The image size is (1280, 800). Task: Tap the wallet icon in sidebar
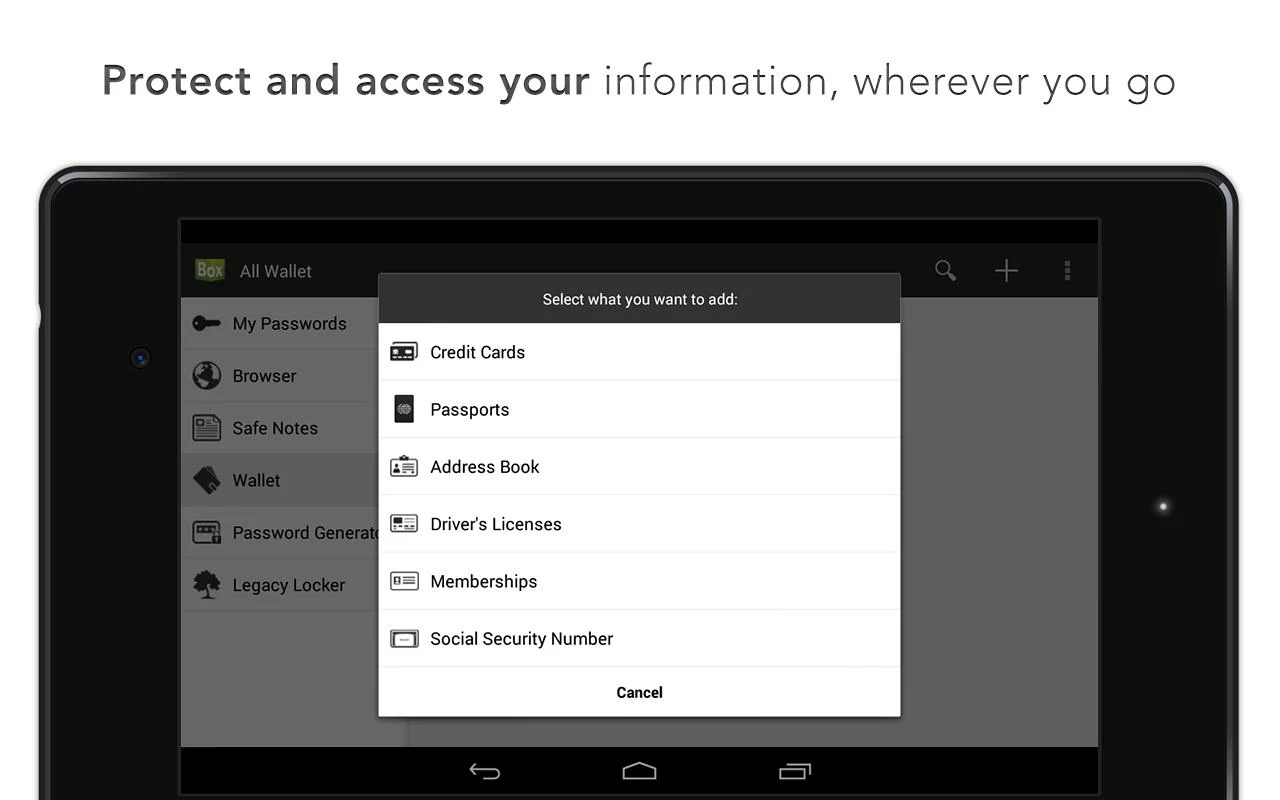206,480
